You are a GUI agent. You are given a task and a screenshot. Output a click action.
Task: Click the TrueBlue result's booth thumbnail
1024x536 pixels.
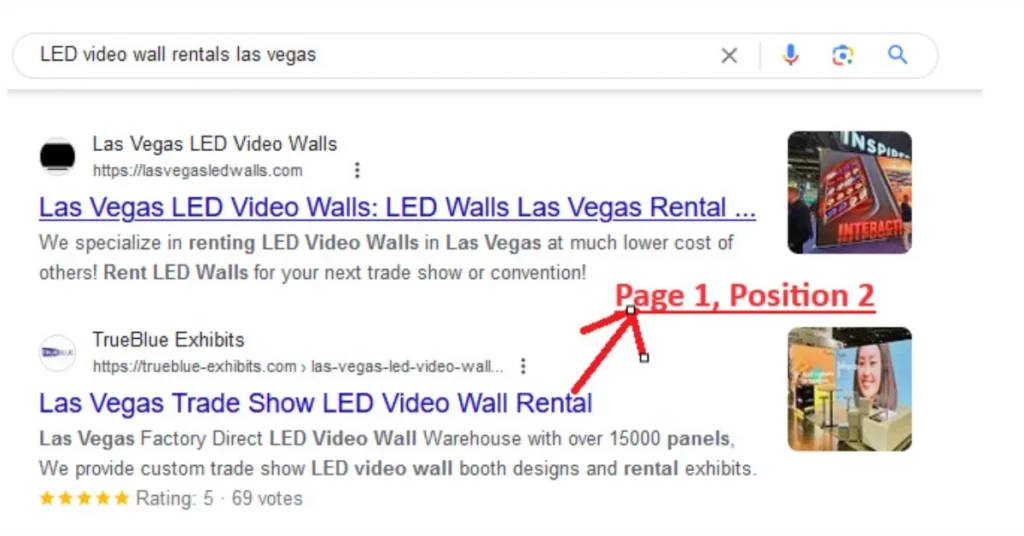(849, 389)
